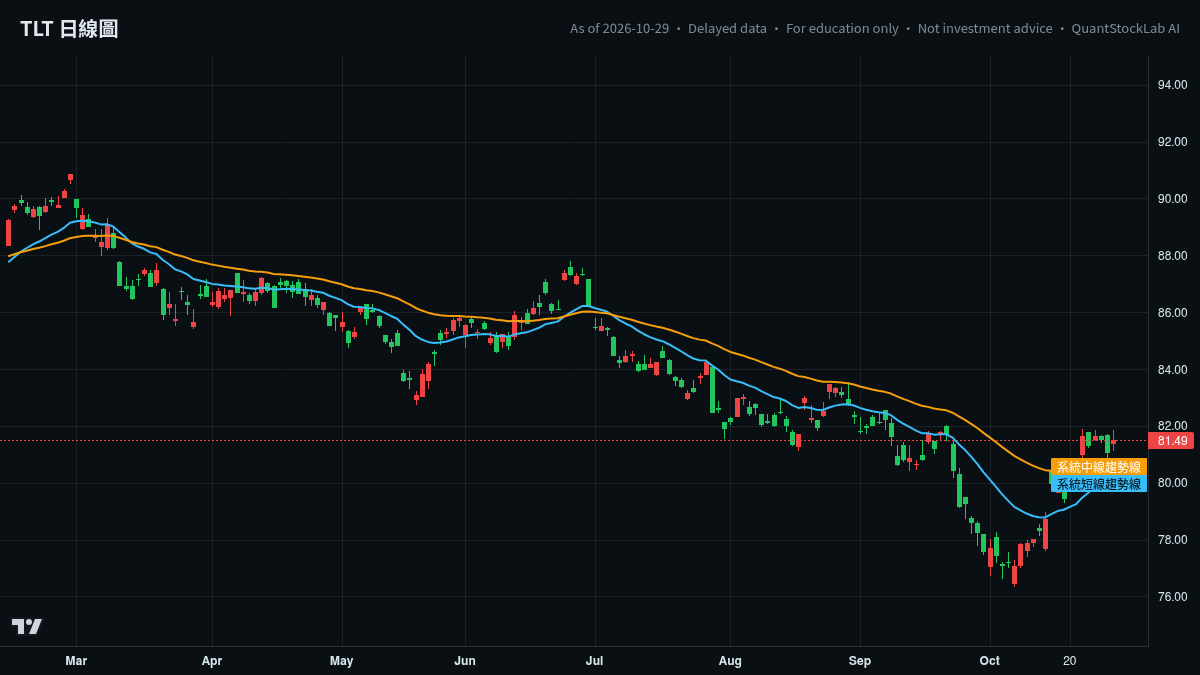Select the blue 系統短線趨勢線 label
The image size is (1200, 675).
click(1098, 484)
